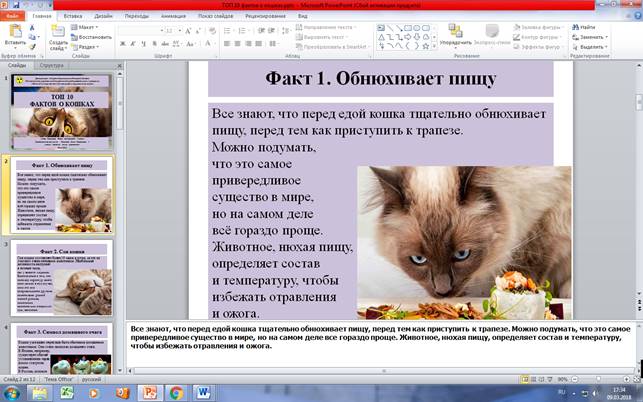Expand the Раздел (Section) dropdown
Image resolution: width=643 pixels, height=402 pixels.
coord(87,46)
